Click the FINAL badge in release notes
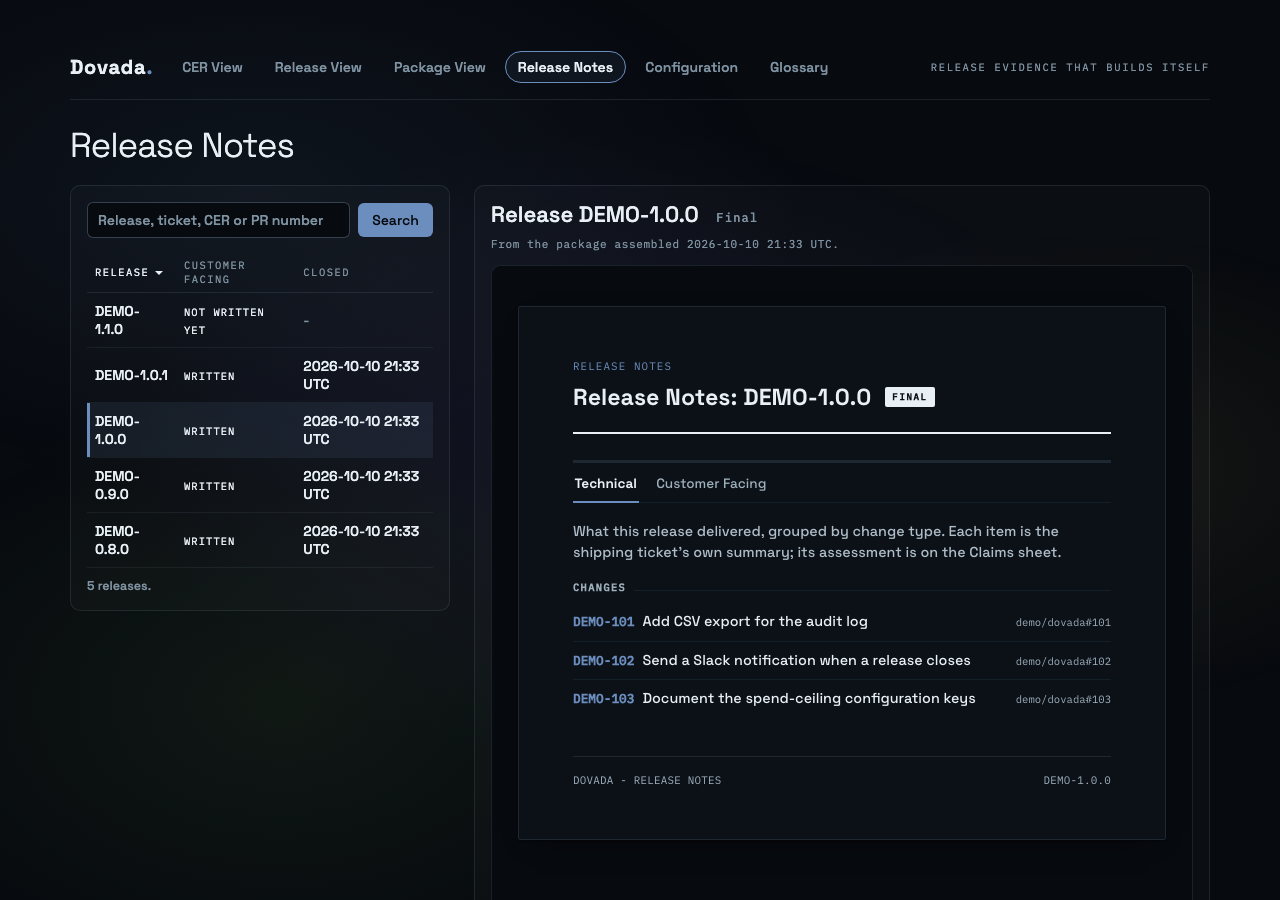Image resolution: width=1280 pixels, height=900 pixels. pos(910,397)
